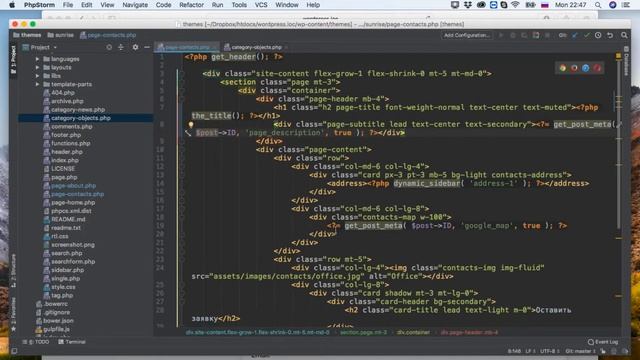640x360 pixels.
Task: Click the Add Configuration button
Action: pyautogui.click(x=467, y=36)
